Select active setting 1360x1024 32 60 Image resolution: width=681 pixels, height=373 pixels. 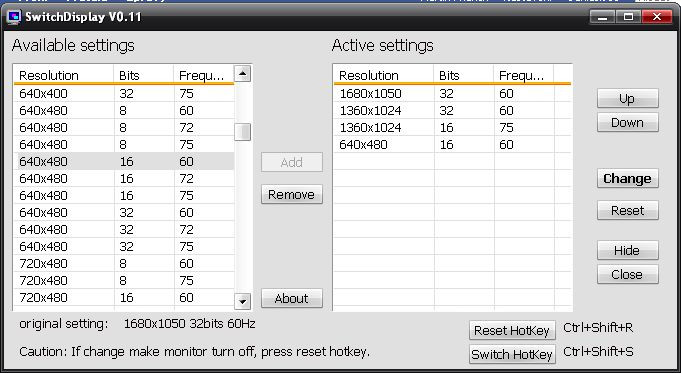click(x=453, y=110)
